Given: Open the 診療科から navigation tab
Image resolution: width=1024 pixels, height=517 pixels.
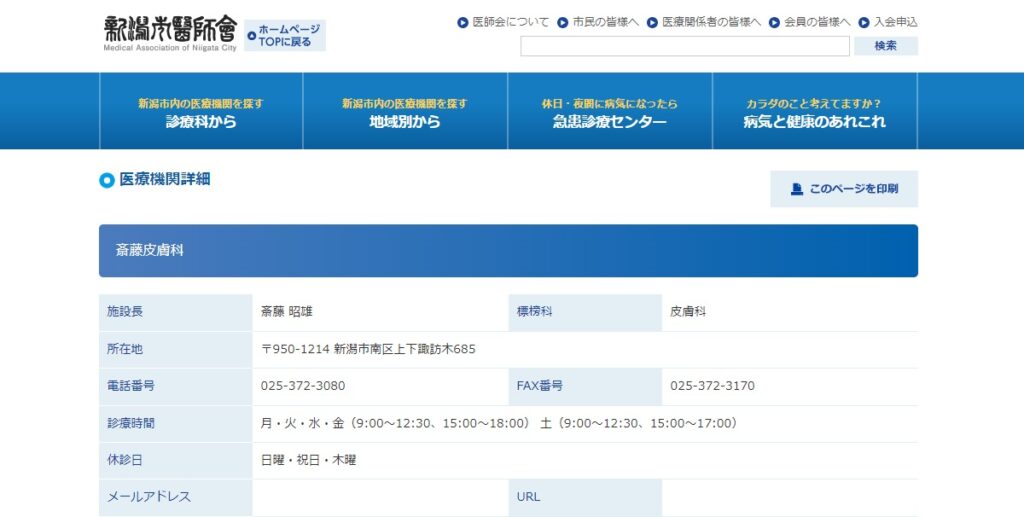Looking at the screenshot, I should click(x=201, y=111).
